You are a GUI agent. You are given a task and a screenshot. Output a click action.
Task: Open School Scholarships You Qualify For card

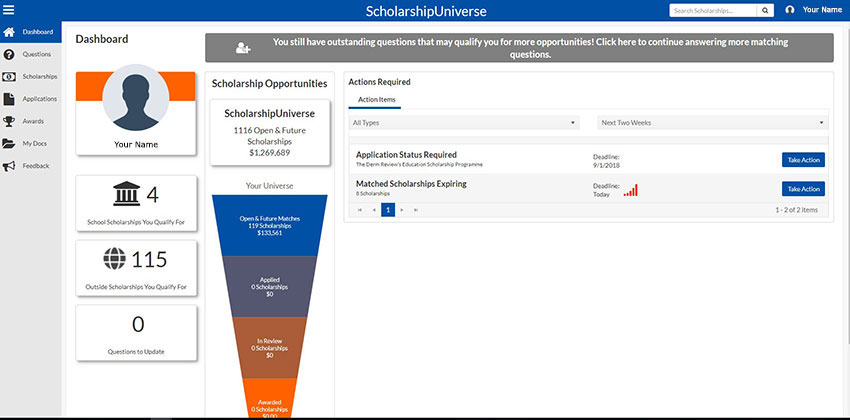coord(136,203)
